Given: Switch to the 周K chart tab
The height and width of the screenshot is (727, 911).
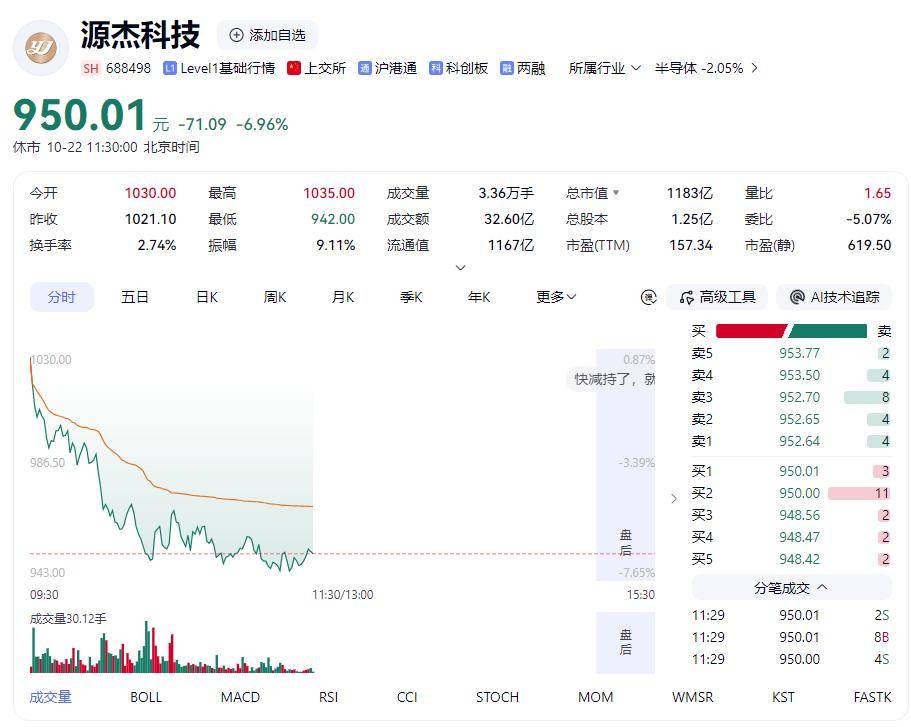Looking at the screenshot, I should point(275,297).
